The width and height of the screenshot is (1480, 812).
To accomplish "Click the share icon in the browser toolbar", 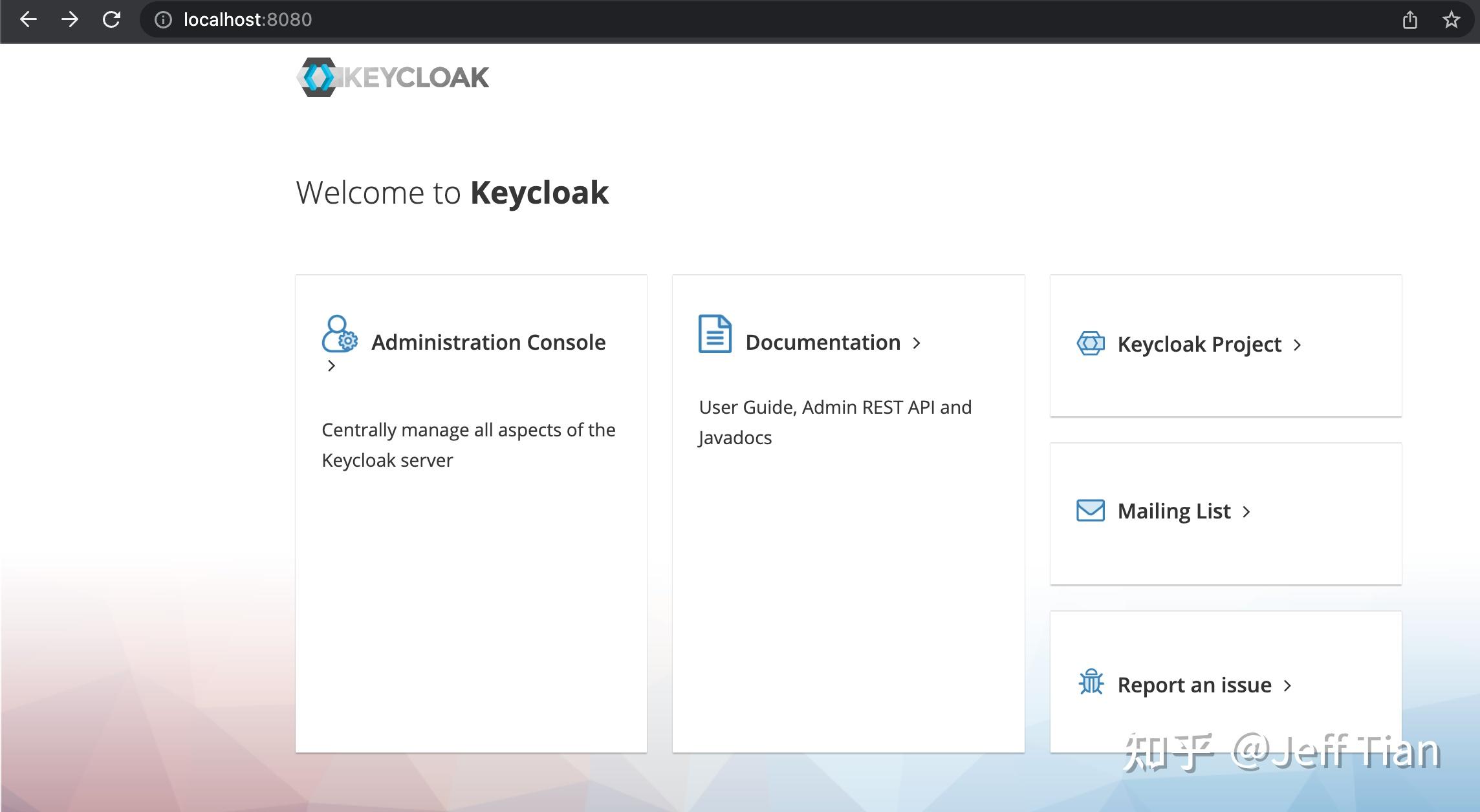I will [1411, 19].
